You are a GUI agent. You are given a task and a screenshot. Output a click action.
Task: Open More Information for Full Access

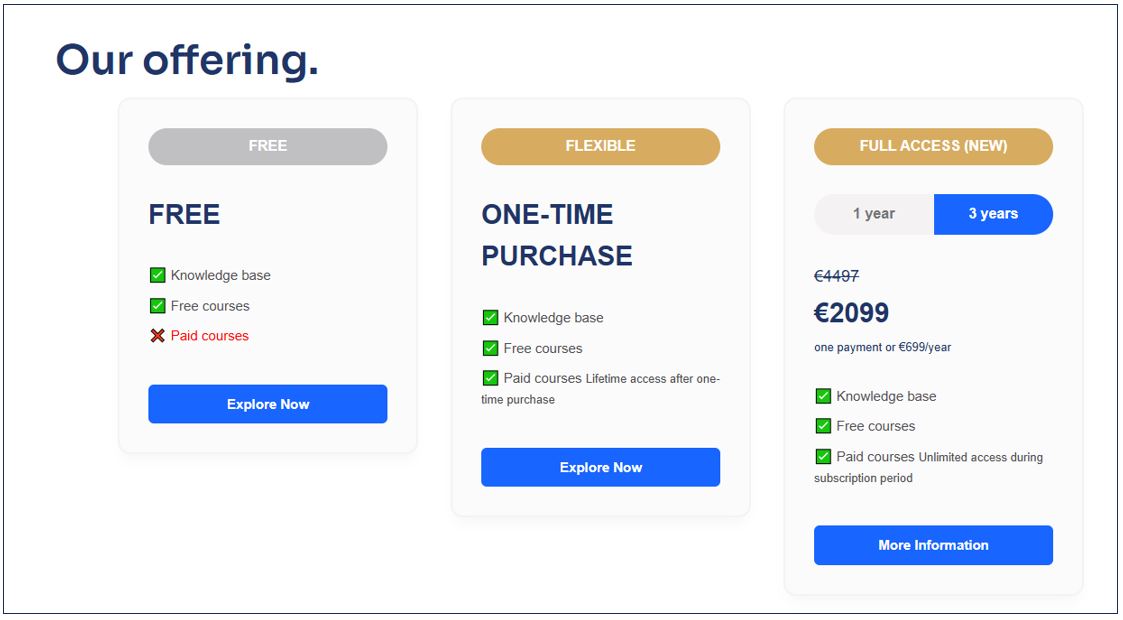[x=933, y=545]
